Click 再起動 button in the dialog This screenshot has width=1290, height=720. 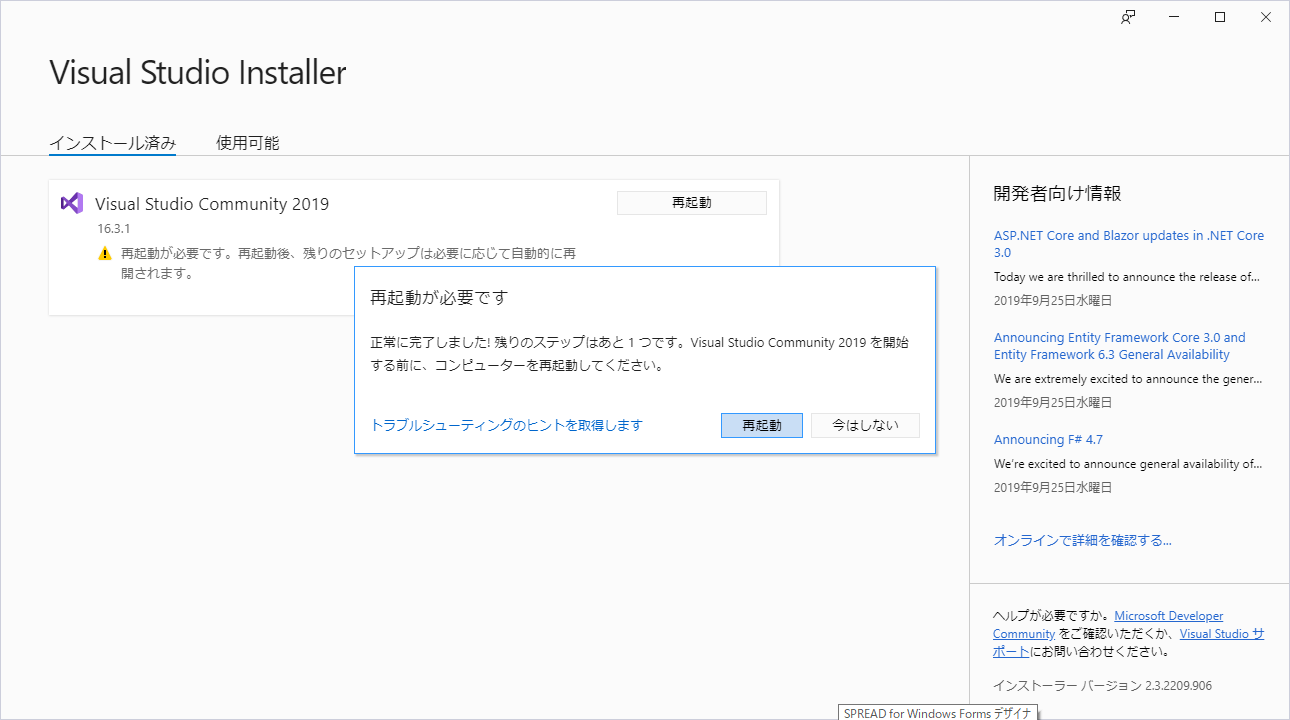(762, 425)
